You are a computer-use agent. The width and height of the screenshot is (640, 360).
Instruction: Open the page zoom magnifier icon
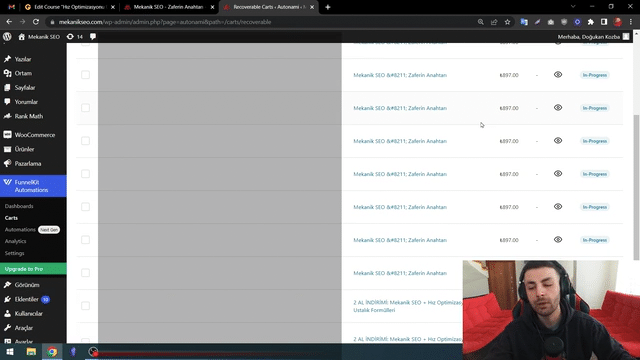[x=481, y=22]
